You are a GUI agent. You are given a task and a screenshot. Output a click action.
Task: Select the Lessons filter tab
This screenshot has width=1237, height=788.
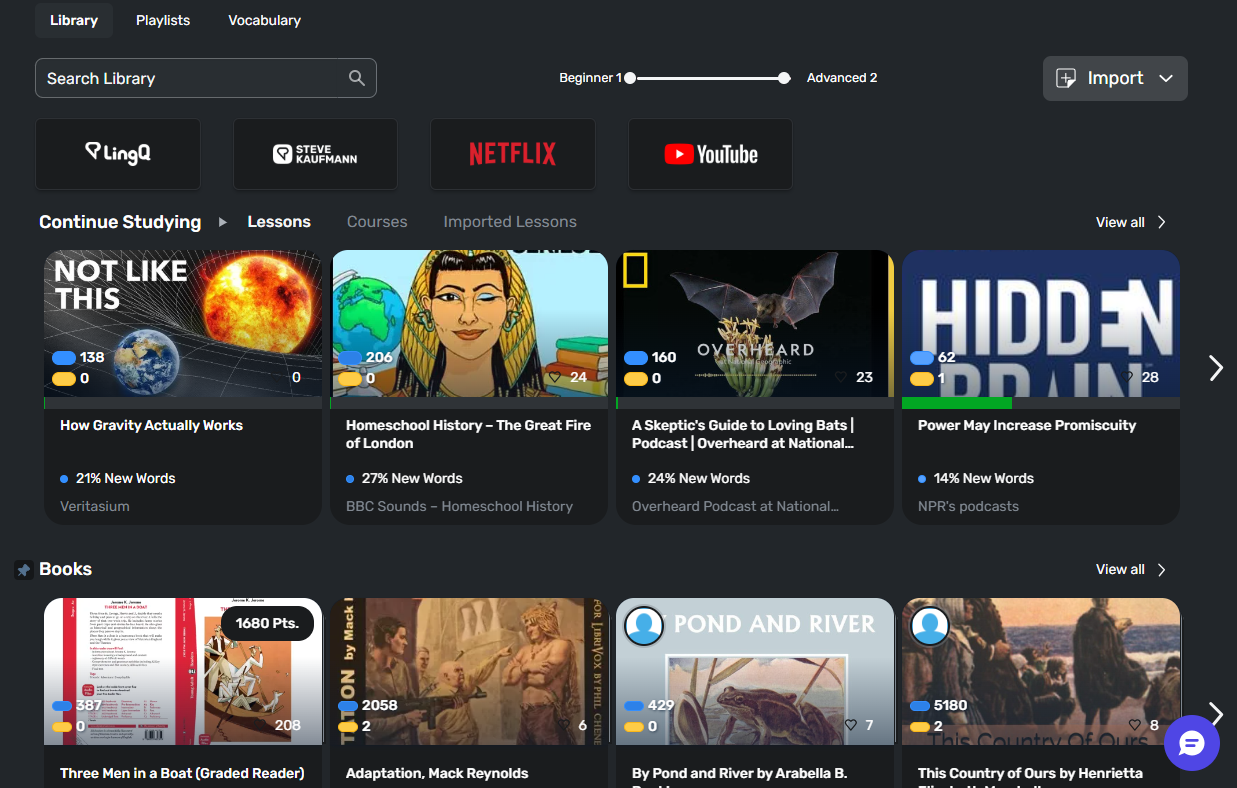click(x=279, y=222)
